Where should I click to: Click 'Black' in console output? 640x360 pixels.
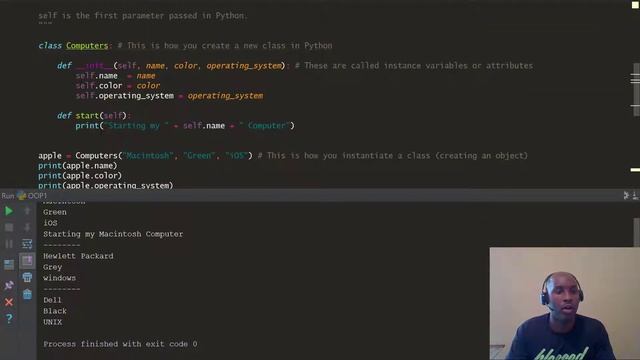[x=55, y=311]
